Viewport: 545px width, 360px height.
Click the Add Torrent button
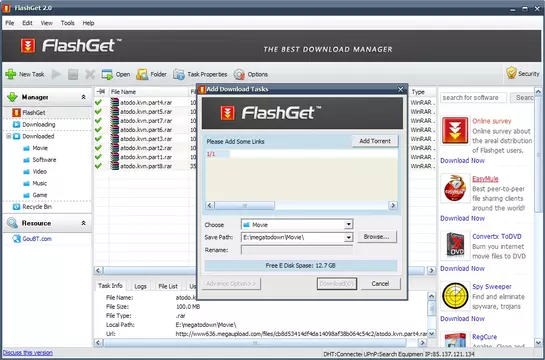pos(375,141)
